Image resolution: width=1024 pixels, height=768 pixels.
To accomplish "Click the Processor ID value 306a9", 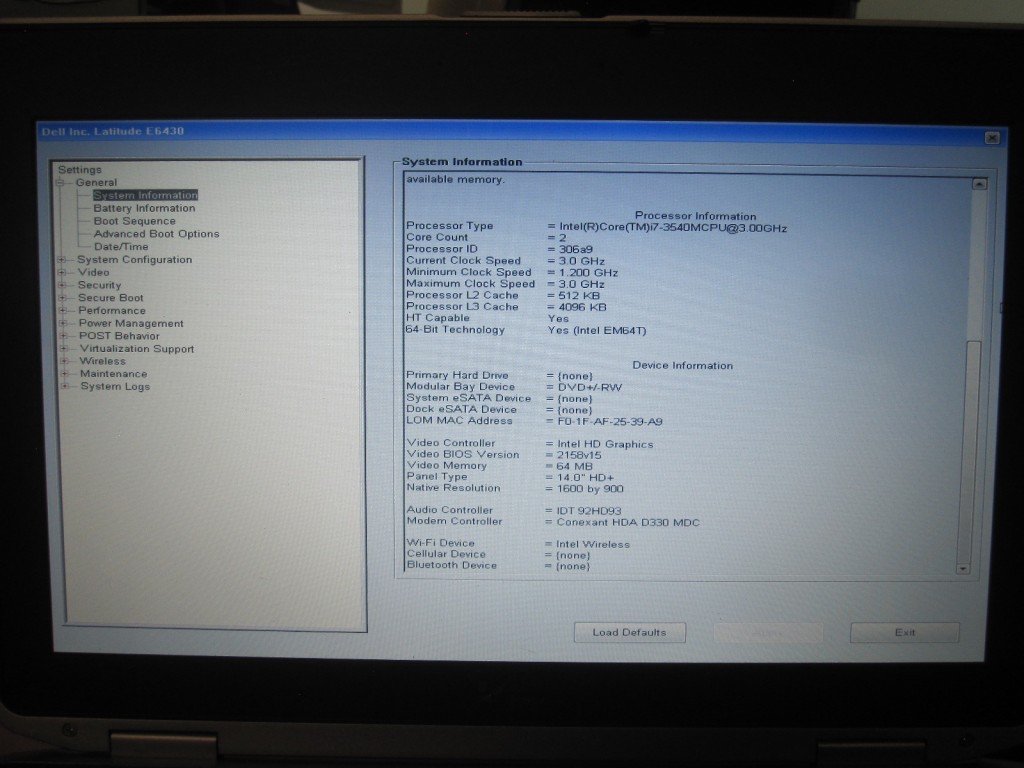I will coord(575,249).
